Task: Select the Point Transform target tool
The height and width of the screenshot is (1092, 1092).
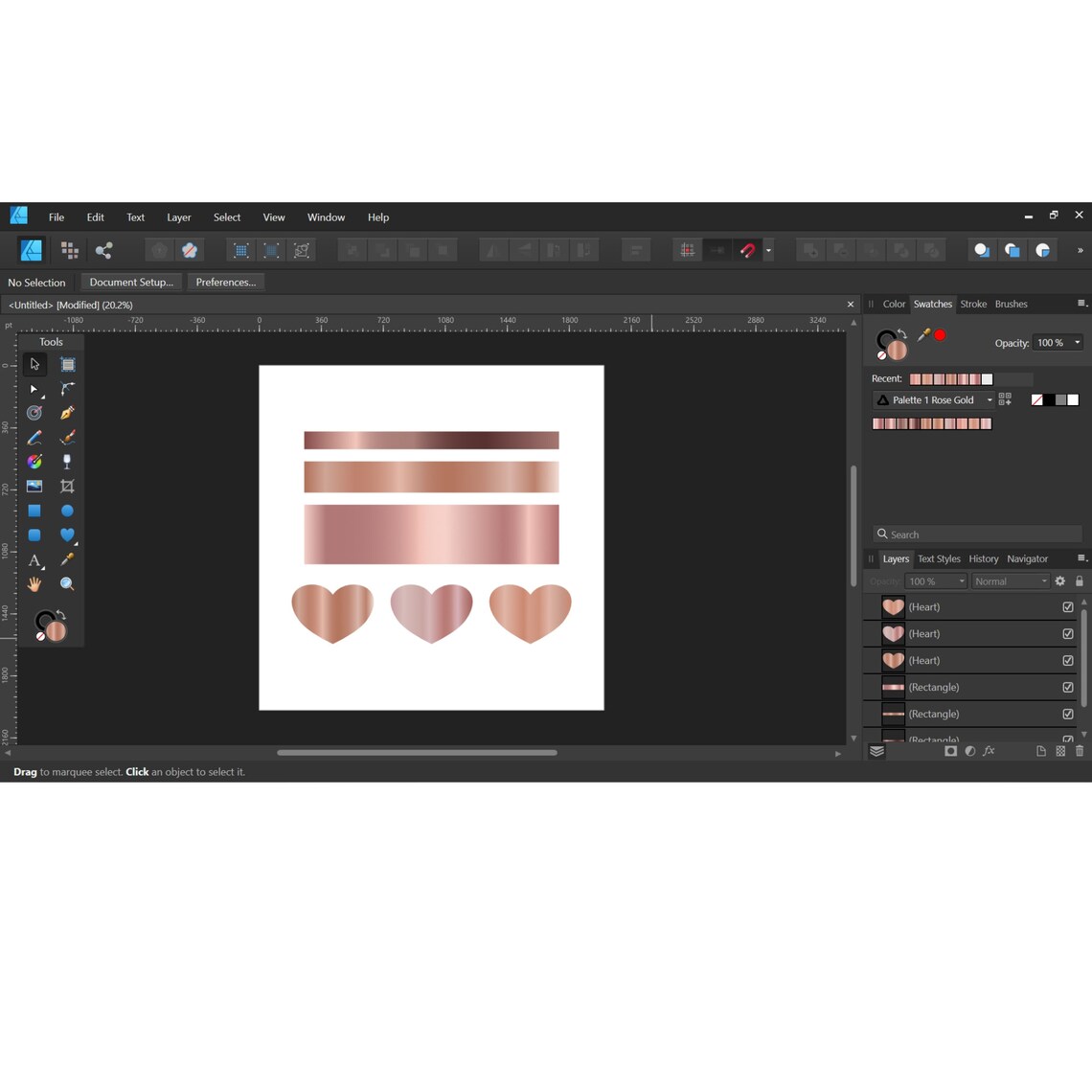Action: tap(34, 413)
